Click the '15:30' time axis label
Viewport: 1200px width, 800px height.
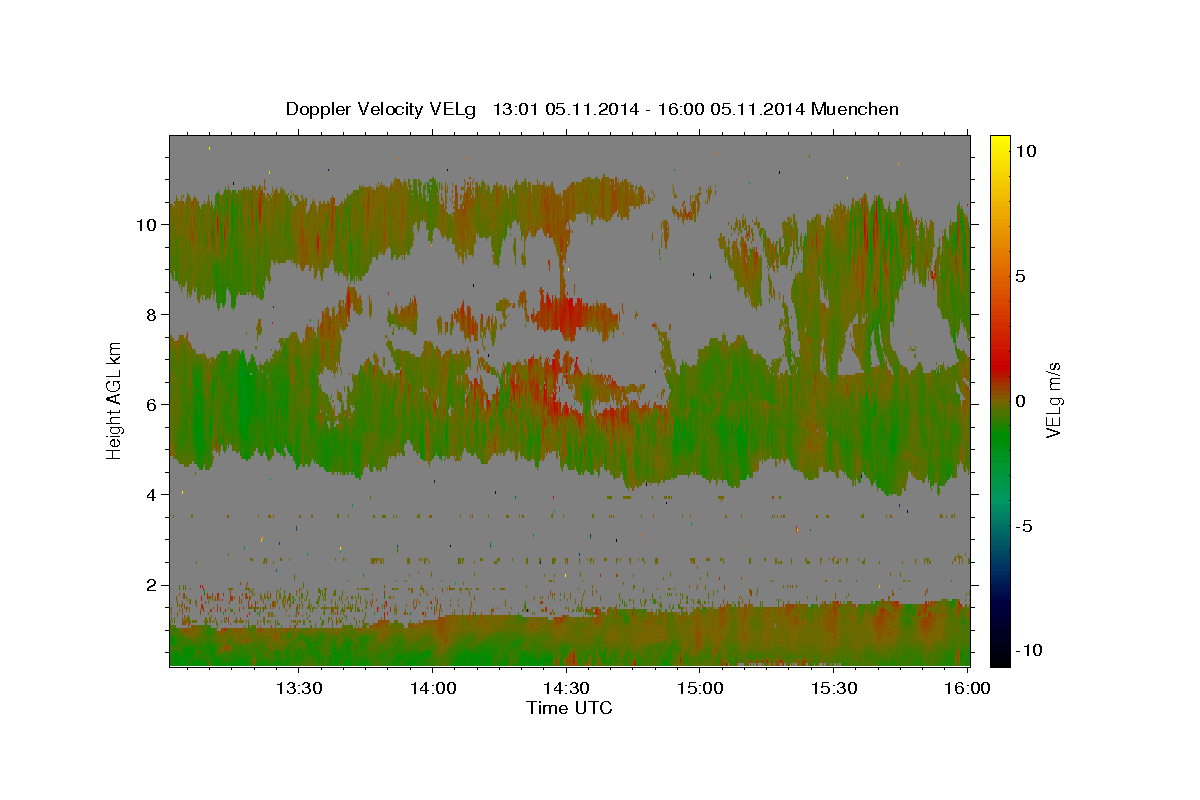tap(834, 688)
